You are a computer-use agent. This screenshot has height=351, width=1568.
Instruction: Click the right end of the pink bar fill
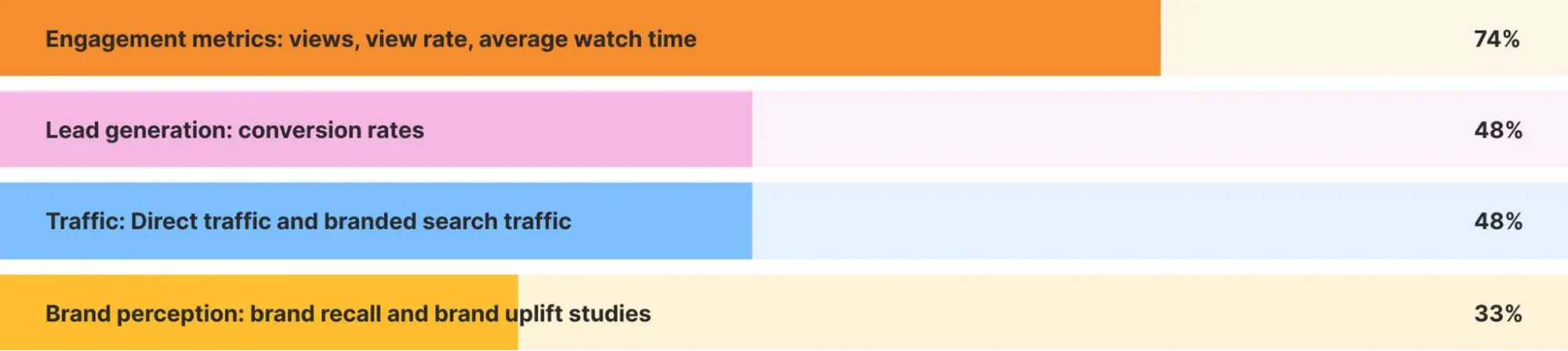[744, 130]
